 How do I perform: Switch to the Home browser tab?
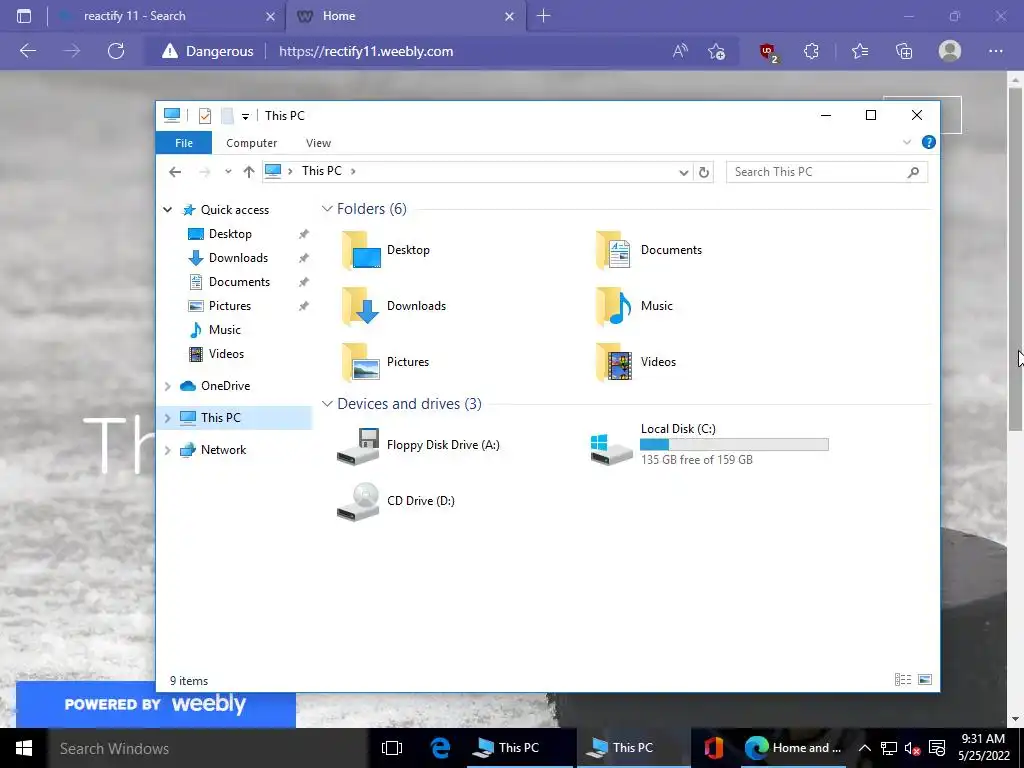404,16
